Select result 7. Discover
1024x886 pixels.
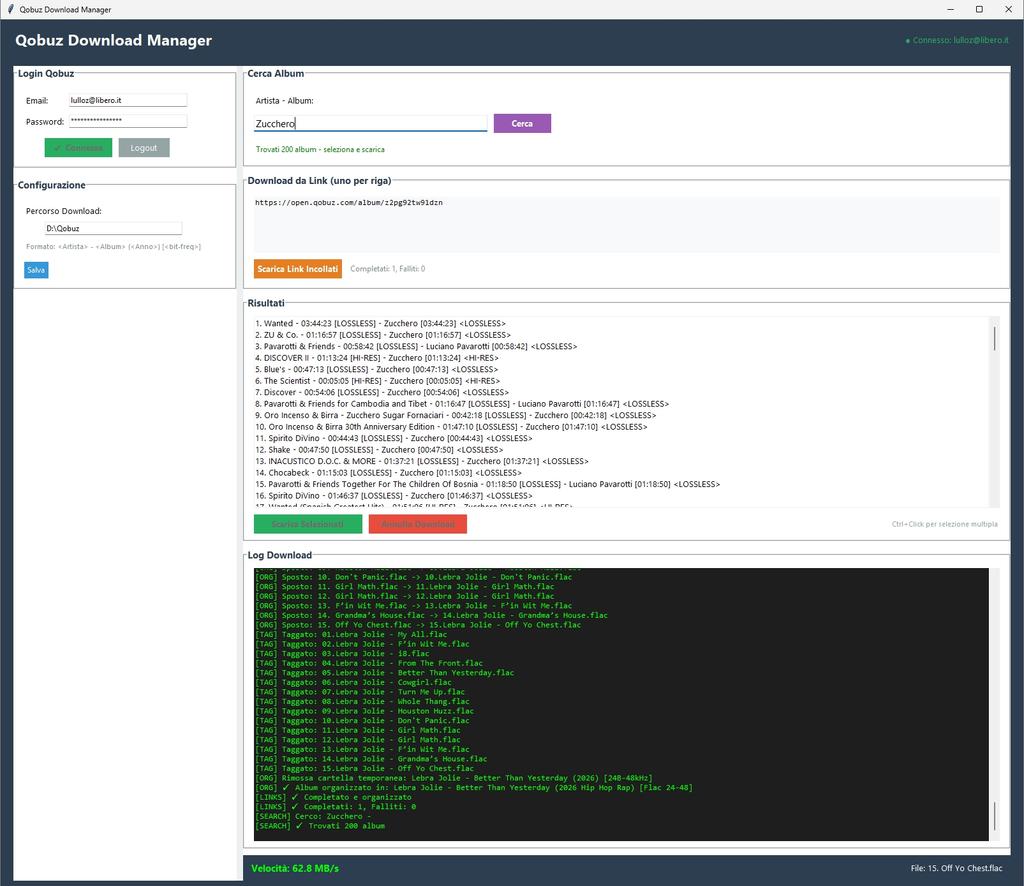(382, 392)
